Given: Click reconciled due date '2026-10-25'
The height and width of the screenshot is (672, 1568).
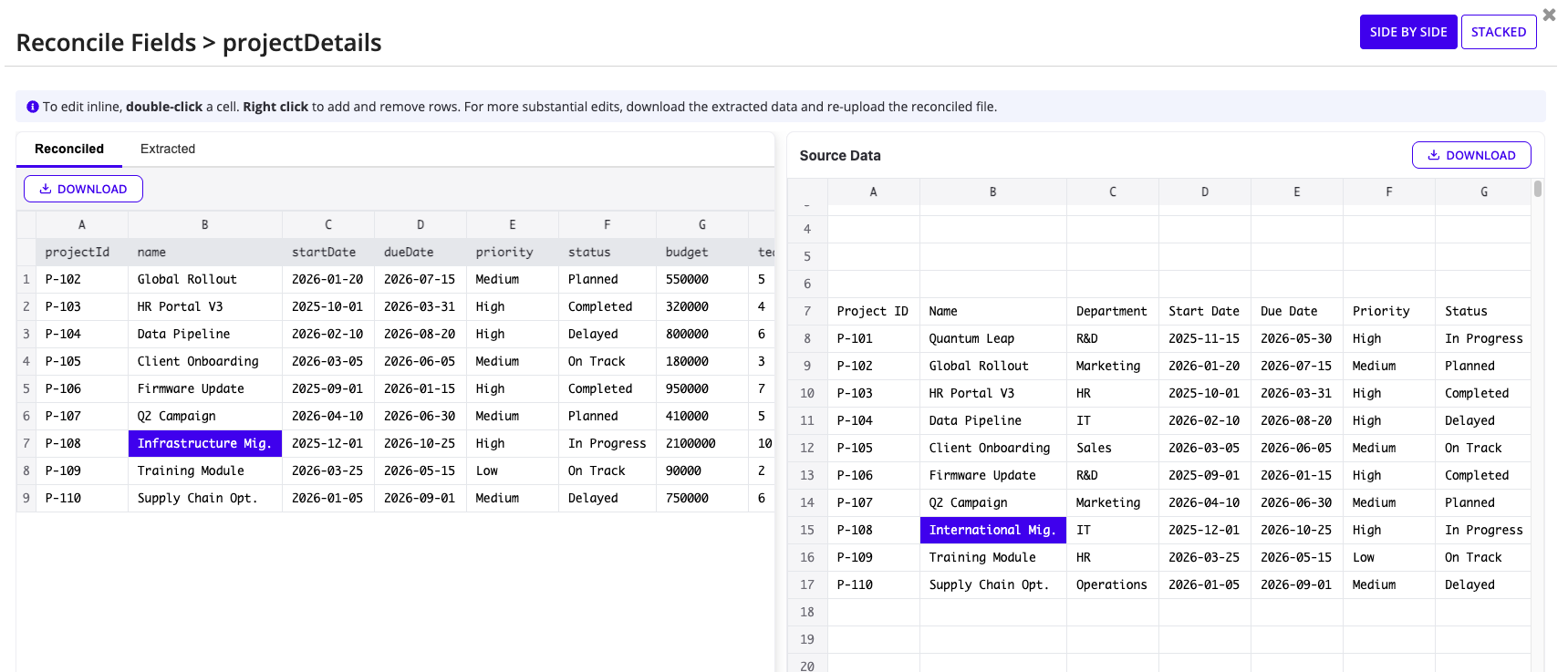Looking at the screenshot, I should pos(421,443).
